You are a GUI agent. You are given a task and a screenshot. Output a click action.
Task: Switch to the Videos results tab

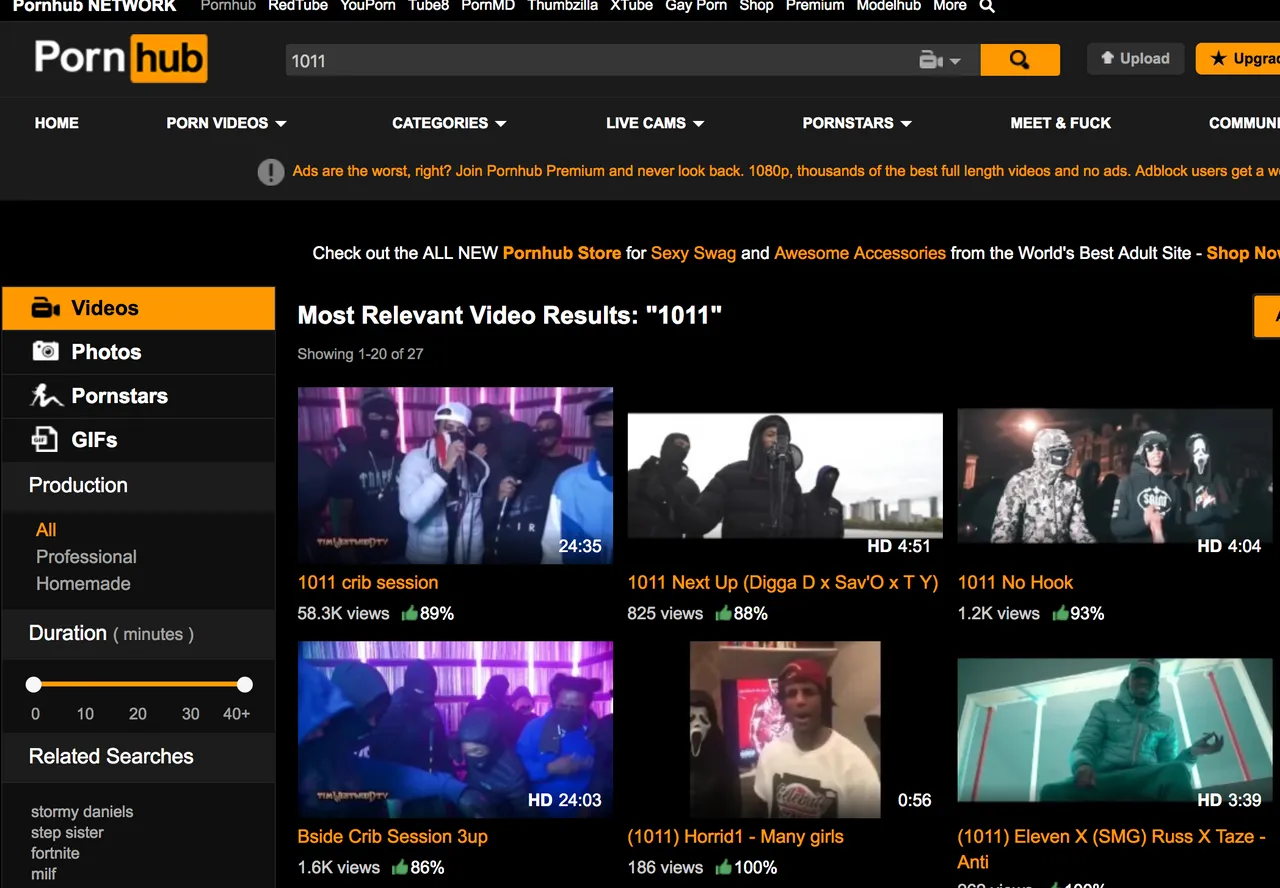138,308
